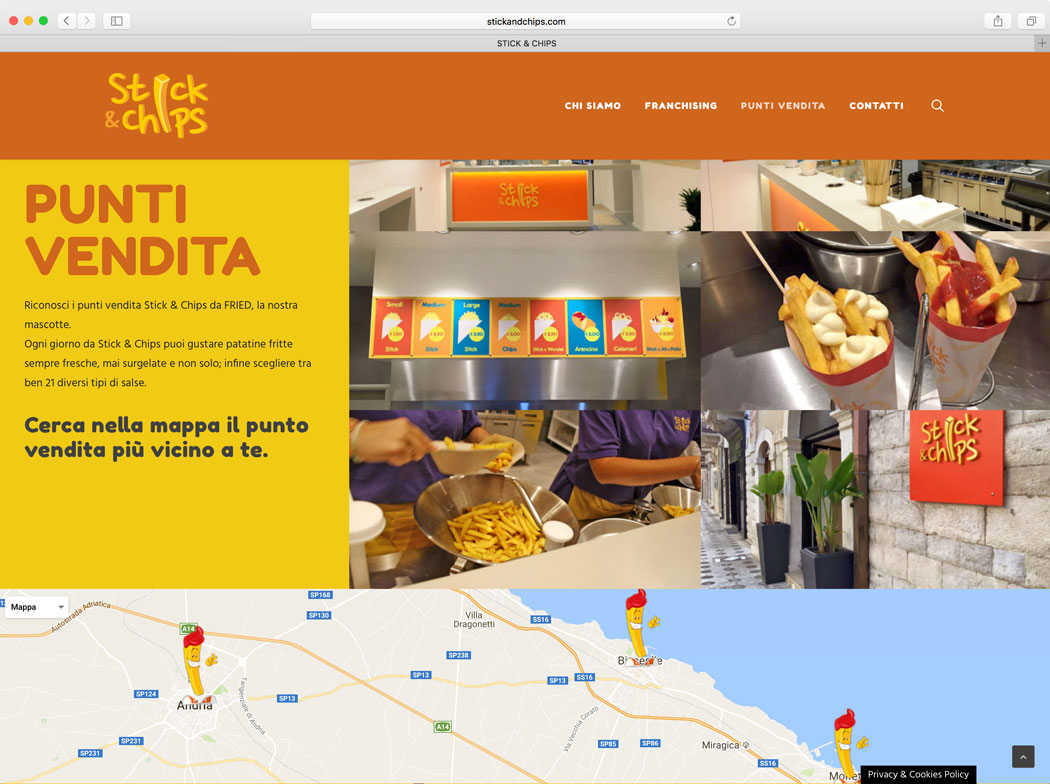This screenshot has height=784, width=1050.
Task: Go back to the previous page
Action: click(x=66, y=21)
